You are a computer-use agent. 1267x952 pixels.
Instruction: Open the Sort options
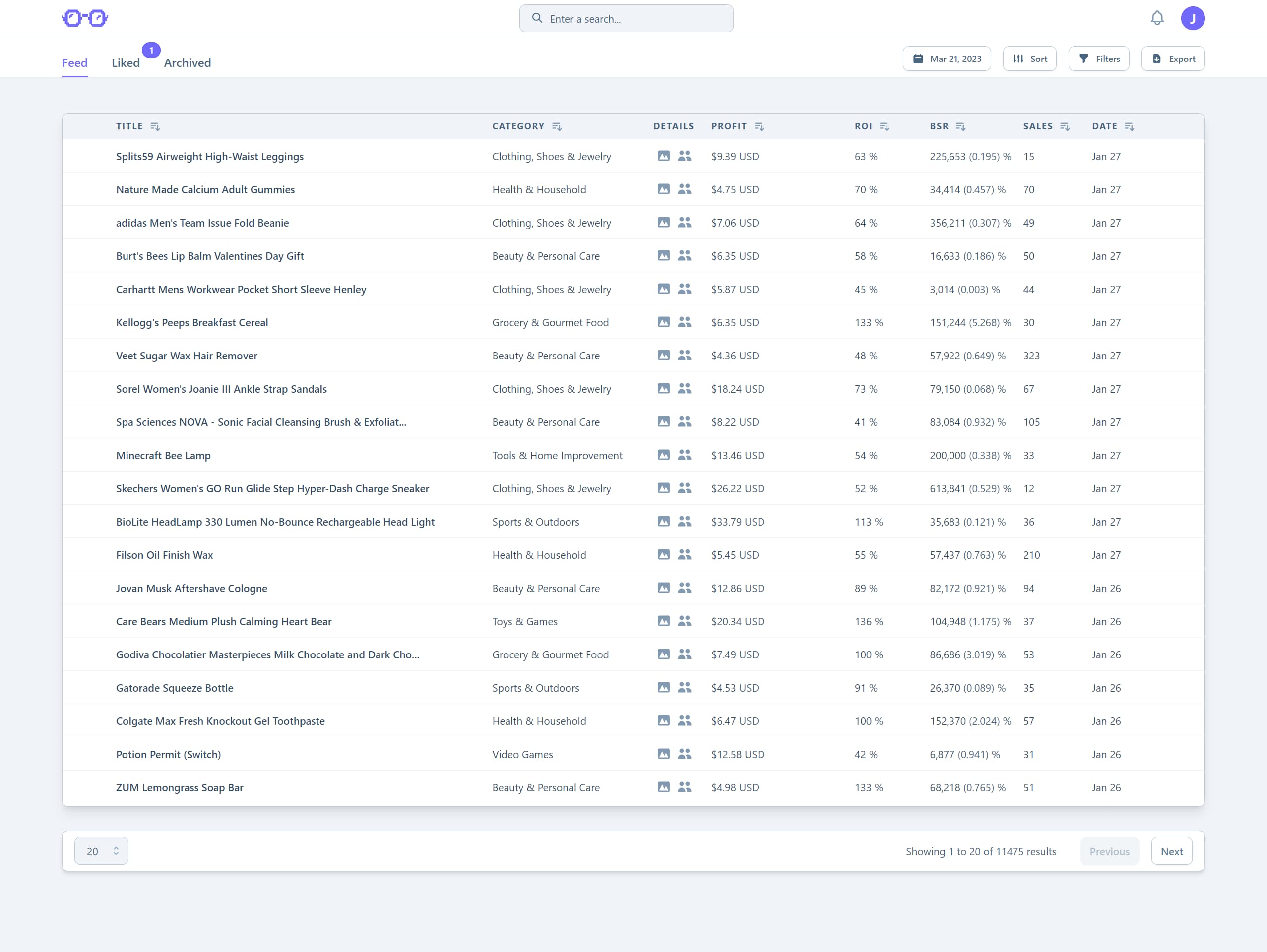point(1029,59)
